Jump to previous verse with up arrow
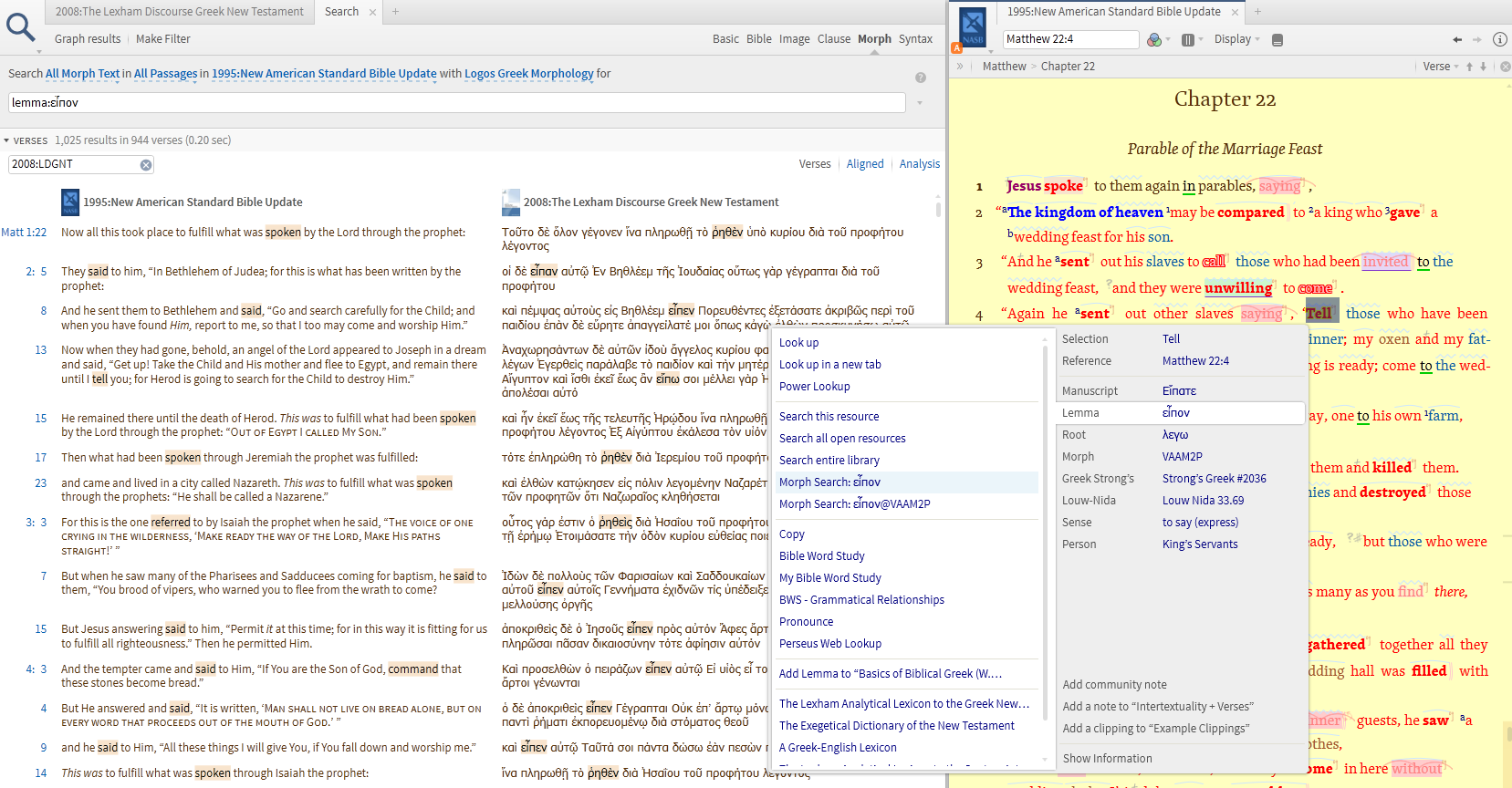 pos(1469,67)
